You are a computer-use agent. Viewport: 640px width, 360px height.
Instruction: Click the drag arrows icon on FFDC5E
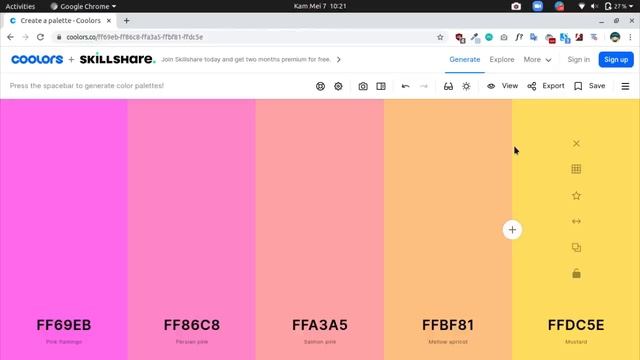pyautogui.click(x=576, y=221)
